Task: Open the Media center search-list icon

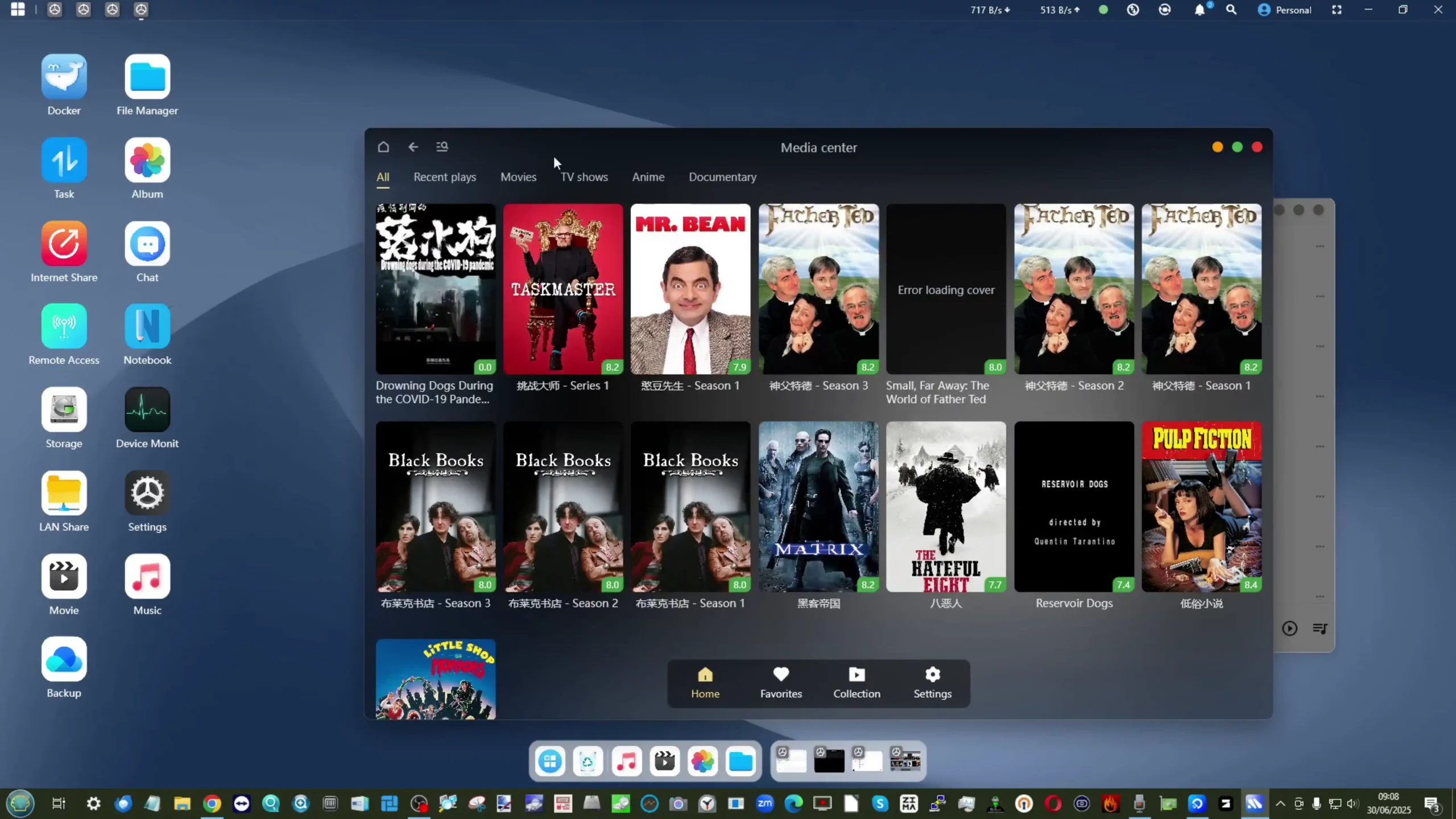Action: click(442, 147)
